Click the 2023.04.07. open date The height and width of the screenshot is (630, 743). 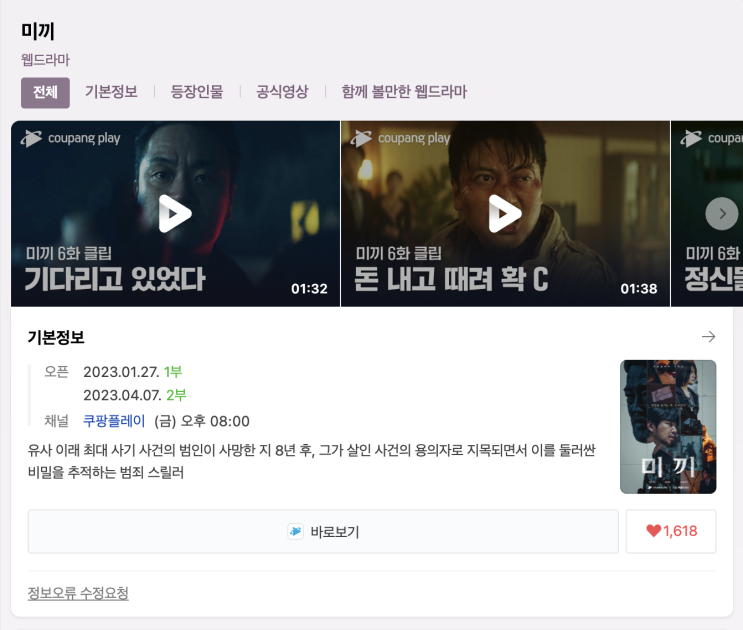[x=122, y=395]
